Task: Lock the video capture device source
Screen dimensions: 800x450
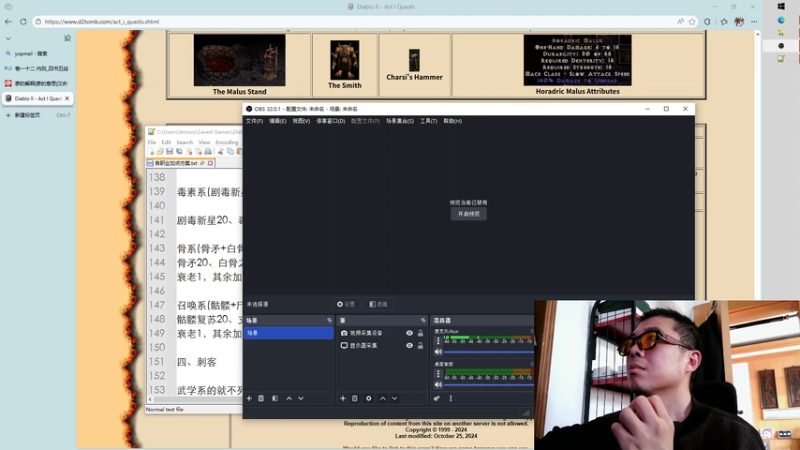Action: [420, 333]
